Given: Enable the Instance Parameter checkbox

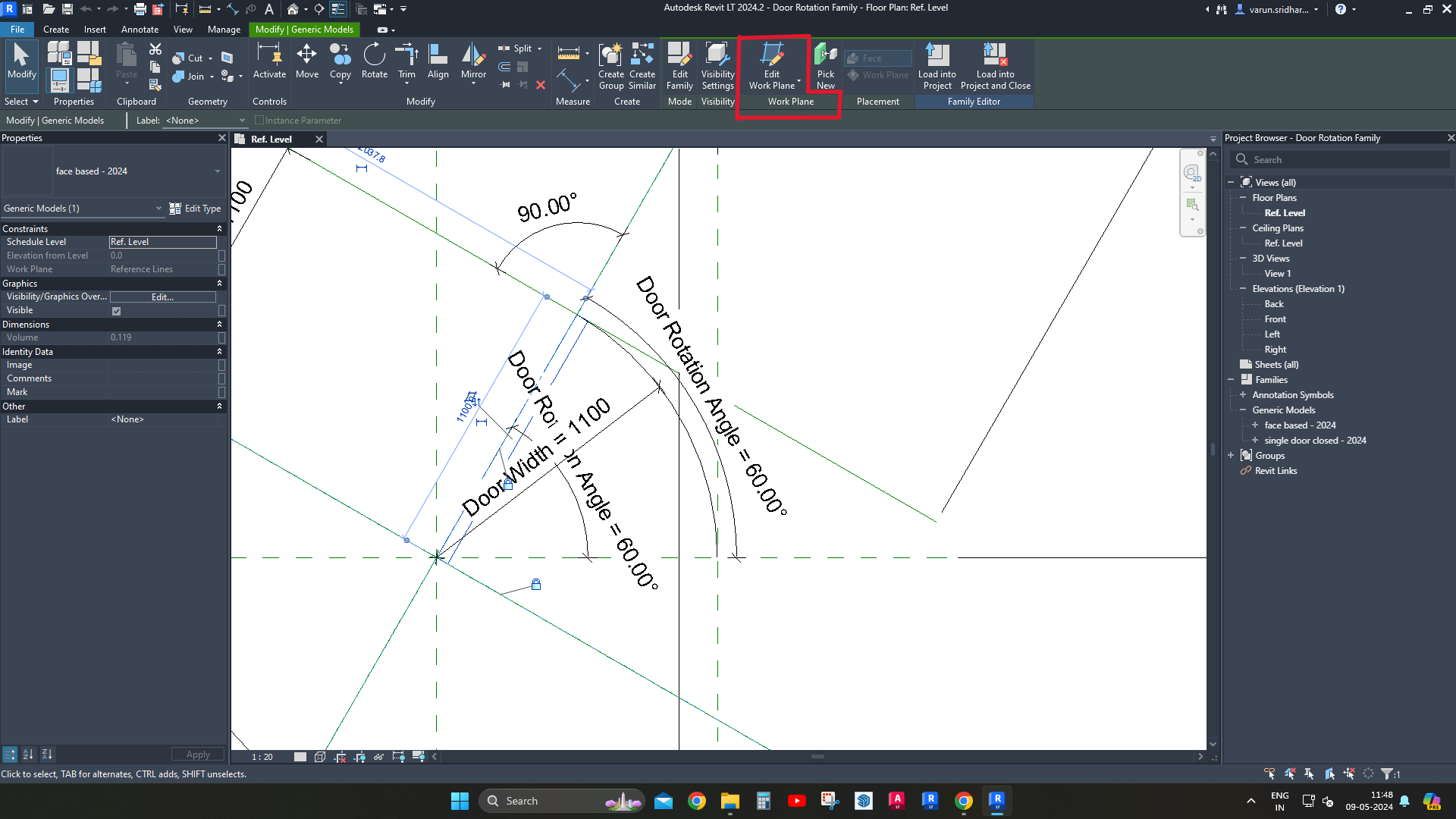Looking at the screenshot, I should [x=260, y=120].
